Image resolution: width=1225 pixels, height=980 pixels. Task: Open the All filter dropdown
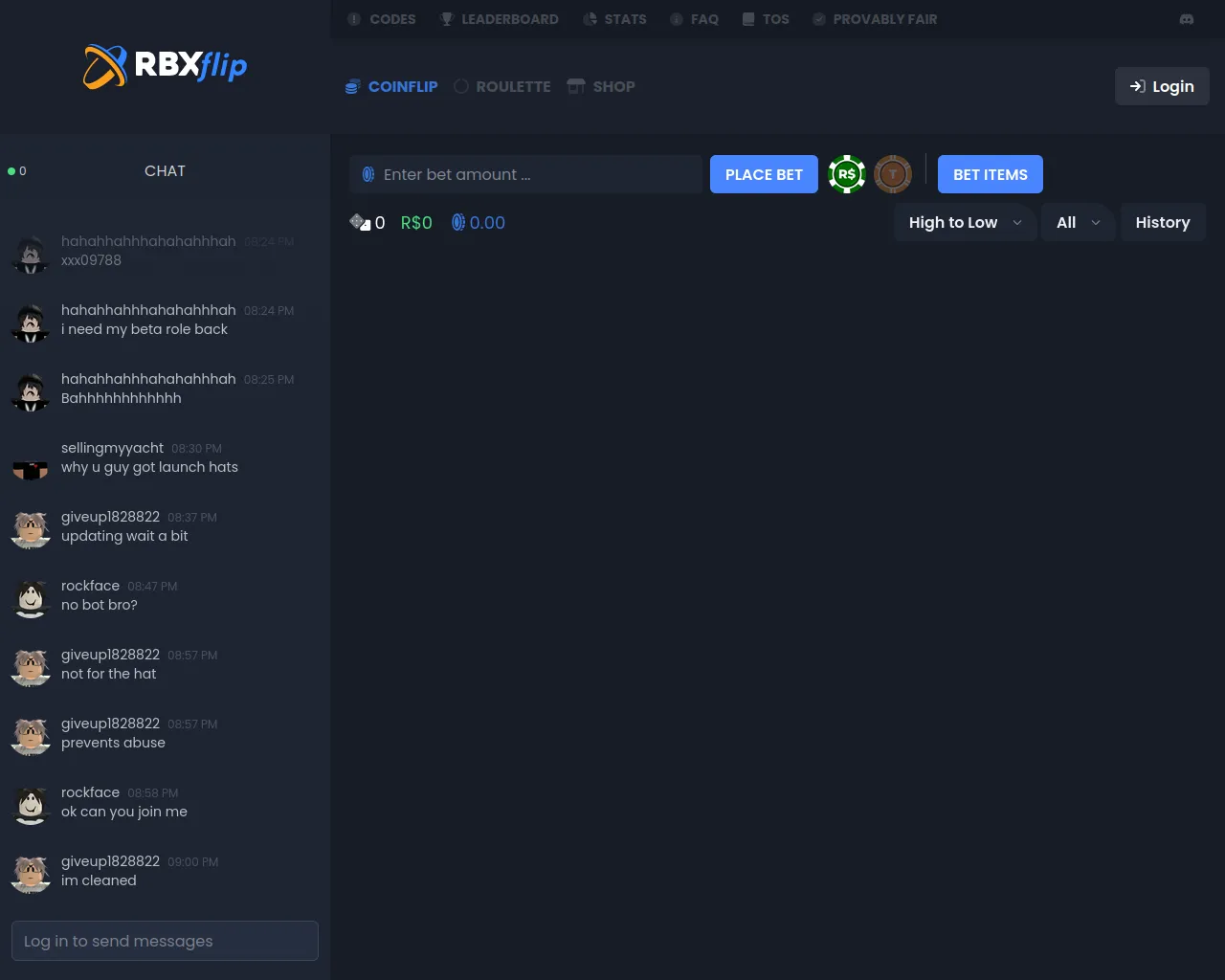point(1078,222)
